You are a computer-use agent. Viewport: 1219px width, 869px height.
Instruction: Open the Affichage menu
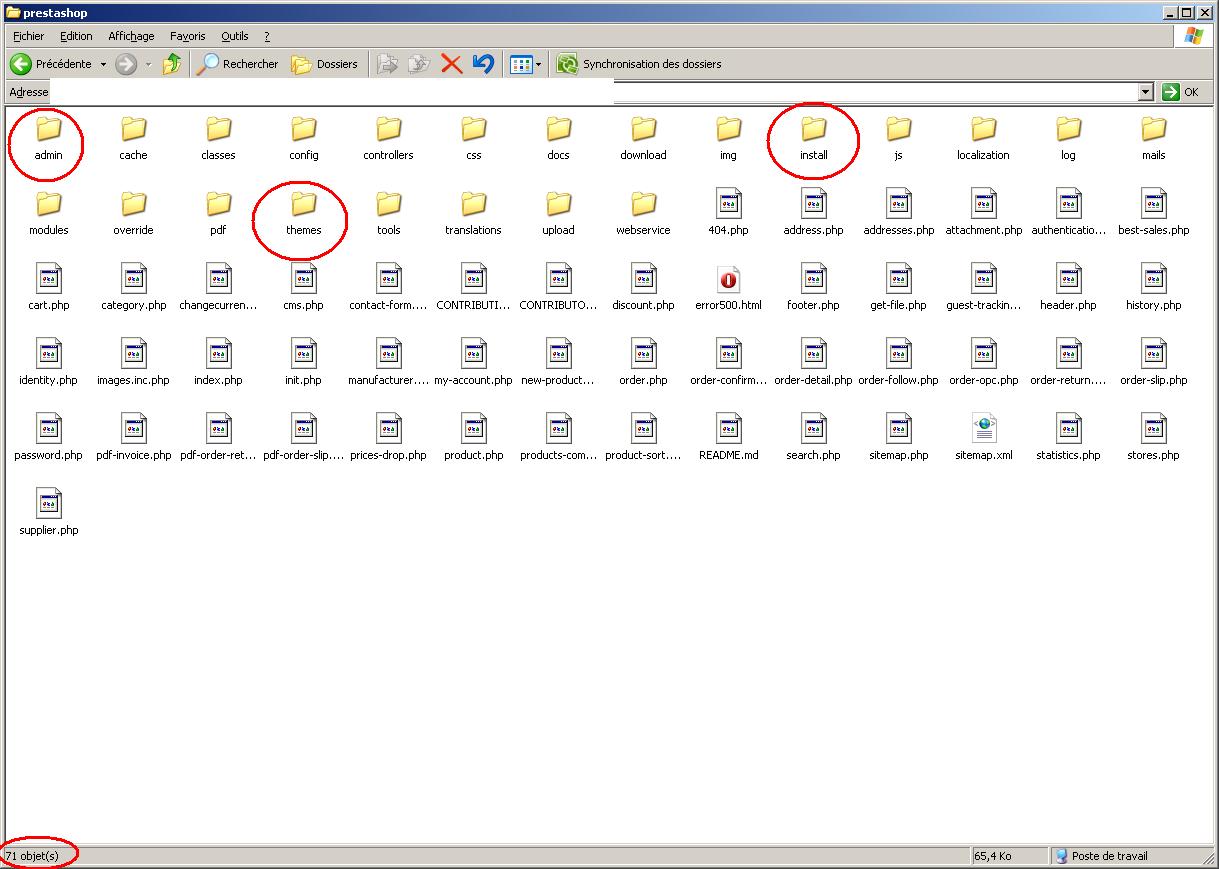point(131,36)
